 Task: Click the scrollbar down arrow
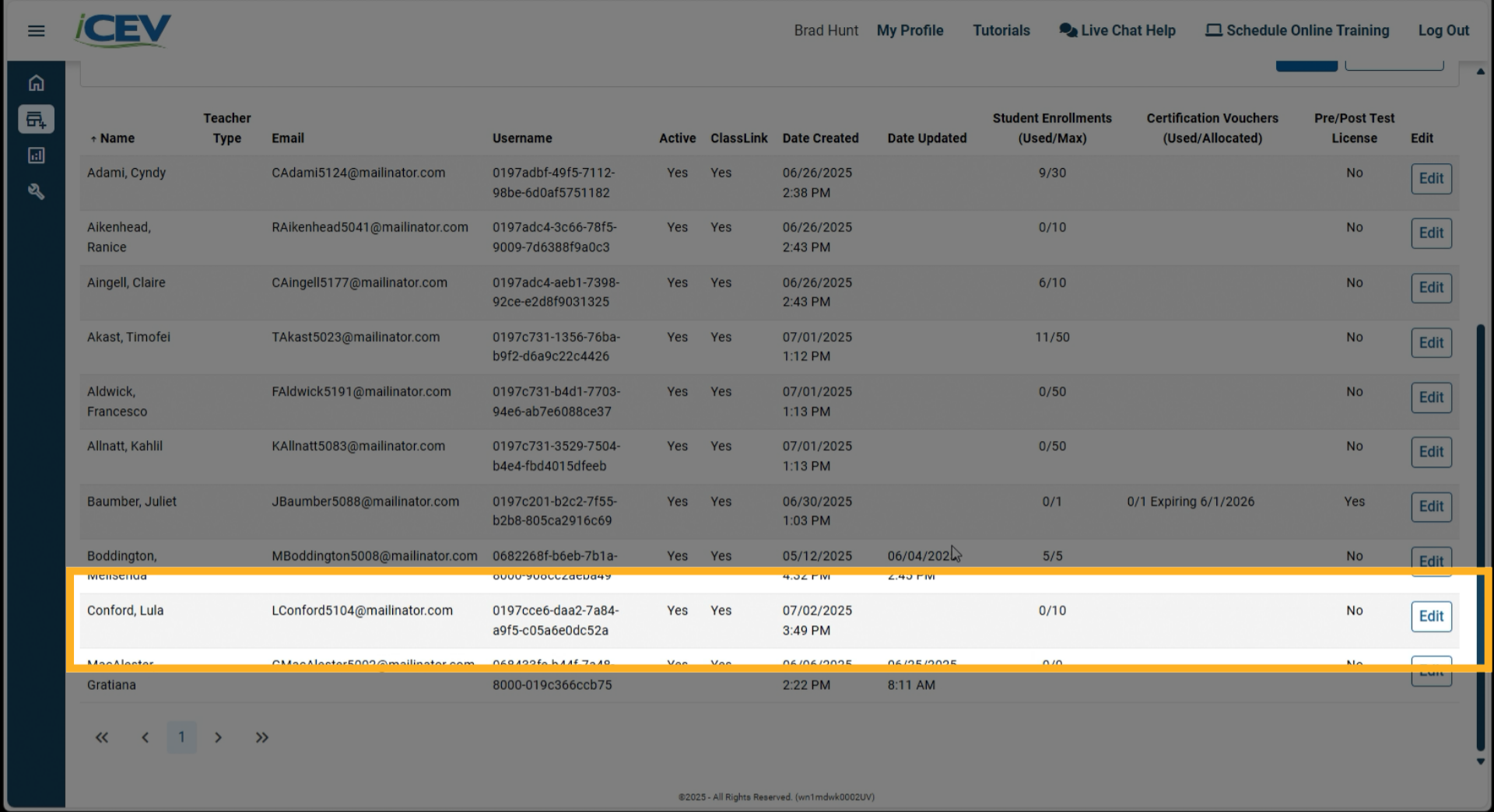pos(1479,762)
